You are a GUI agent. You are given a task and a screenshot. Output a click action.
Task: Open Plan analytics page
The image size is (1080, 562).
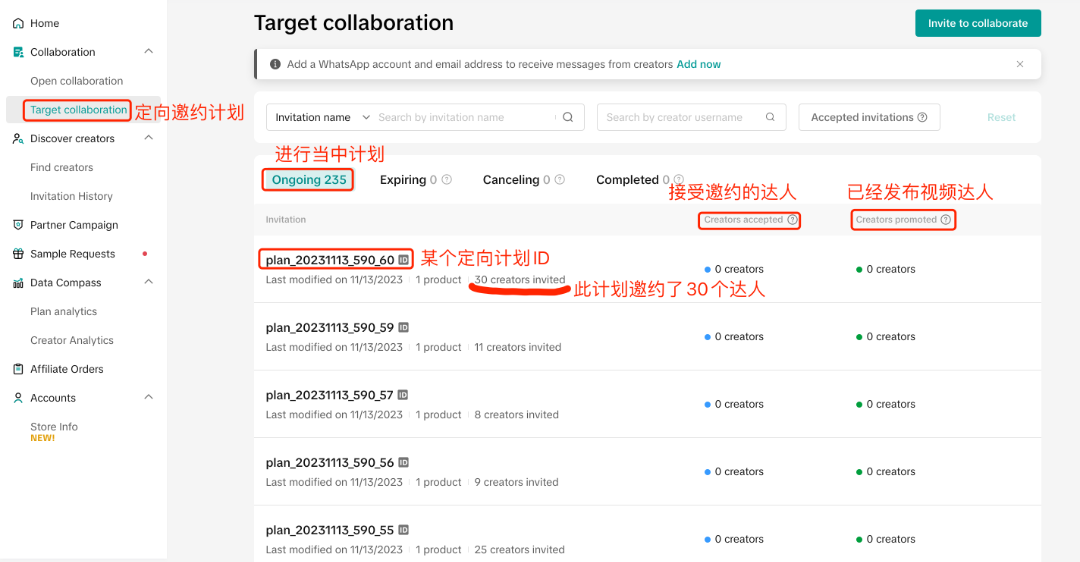coord(63,311)
